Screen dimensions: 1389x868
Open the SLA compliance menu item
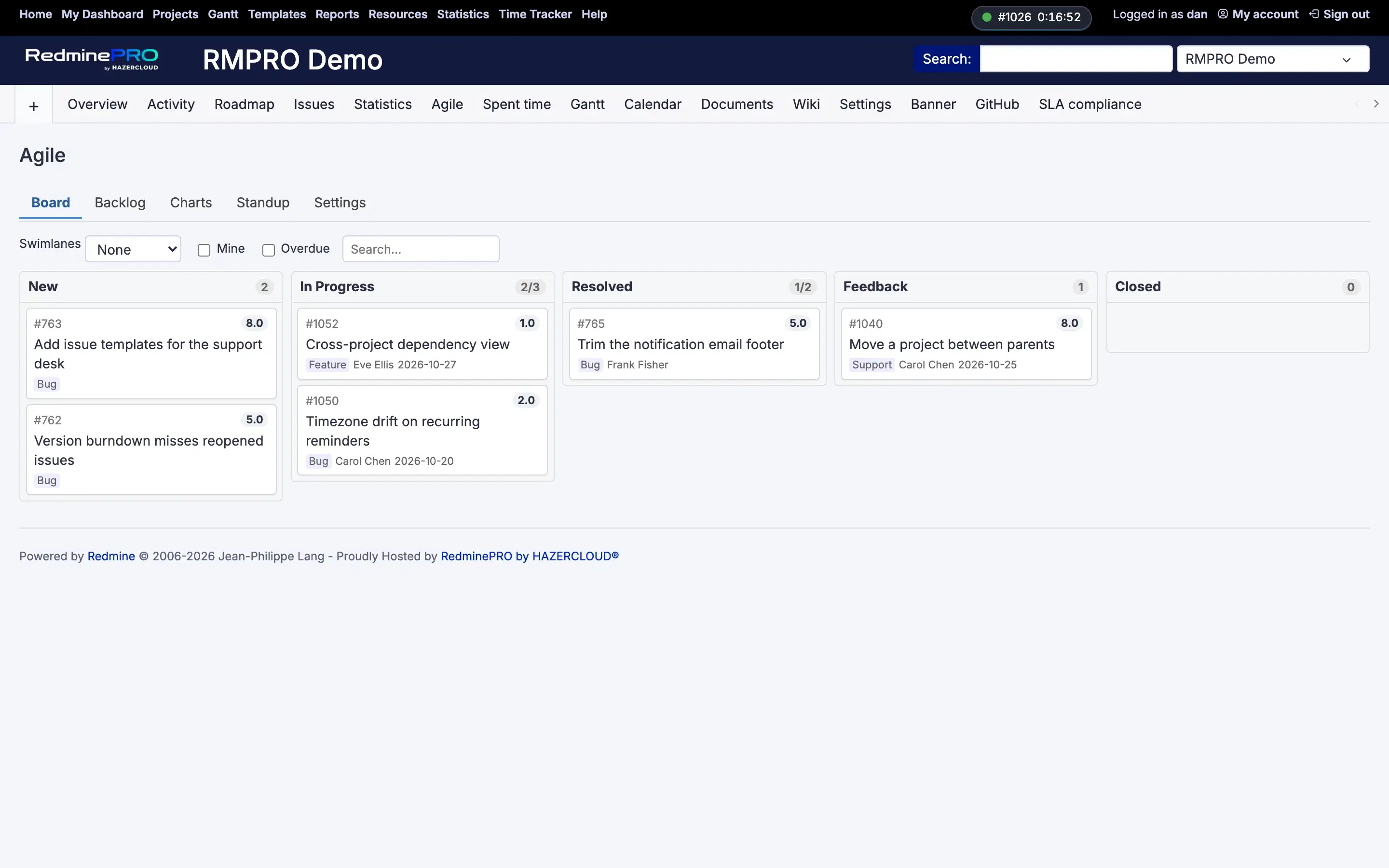point(1090,104)
